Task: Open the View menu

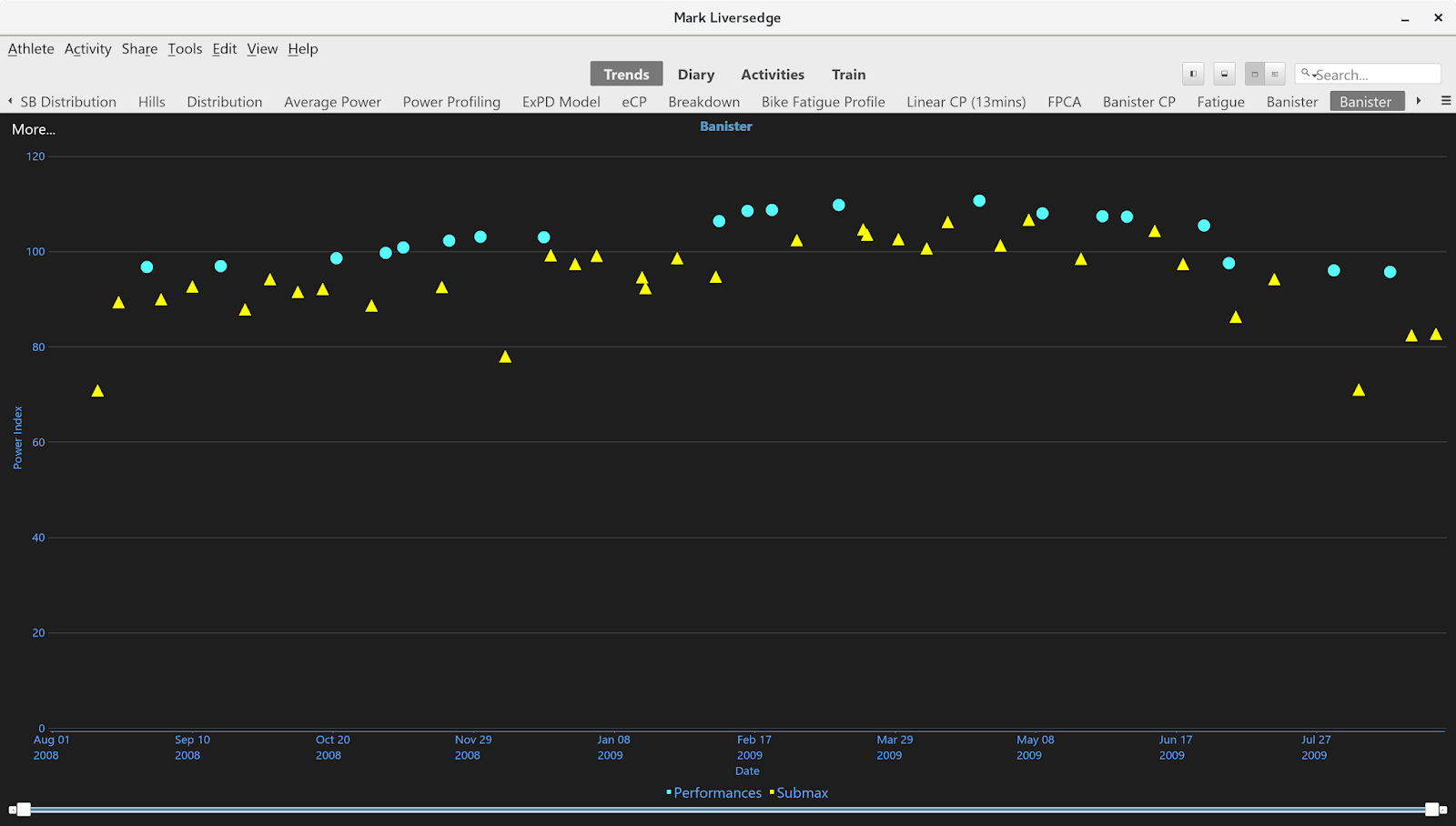Action: (x=262, y=49)
